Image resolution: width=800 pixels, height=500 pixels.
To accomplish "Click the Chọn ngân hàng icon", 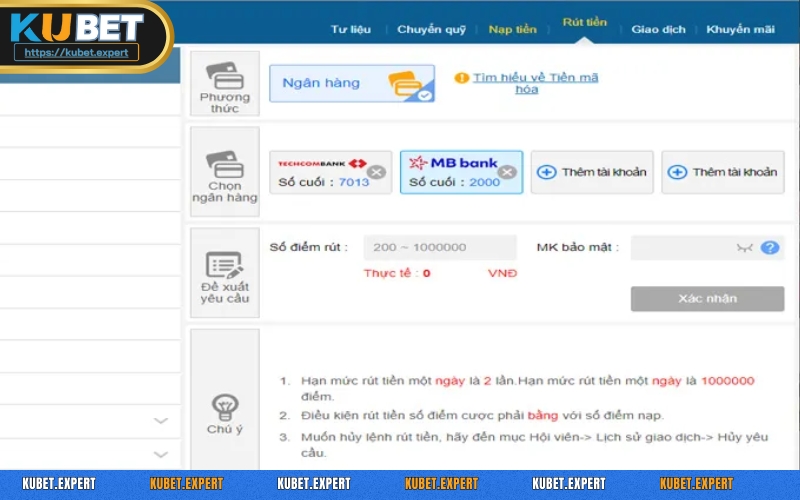I will tap(225, 162).
